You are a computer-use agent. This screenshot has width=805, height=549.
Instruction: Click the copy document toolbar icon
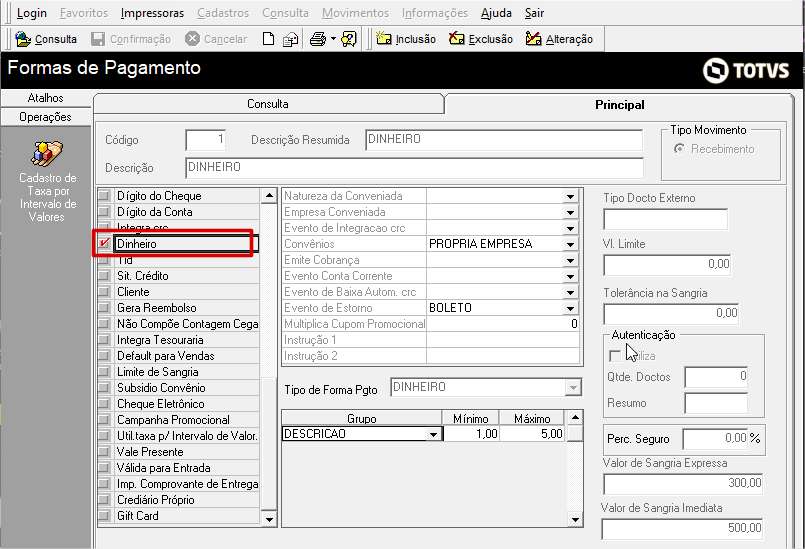click(291, 39)
